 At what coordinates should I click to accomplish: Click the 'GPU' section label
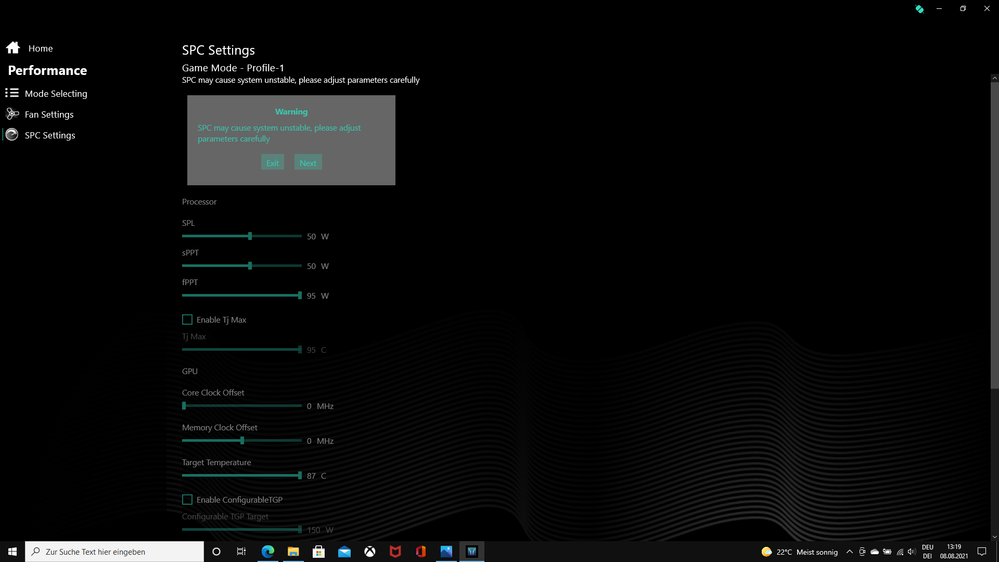[190, 371]
